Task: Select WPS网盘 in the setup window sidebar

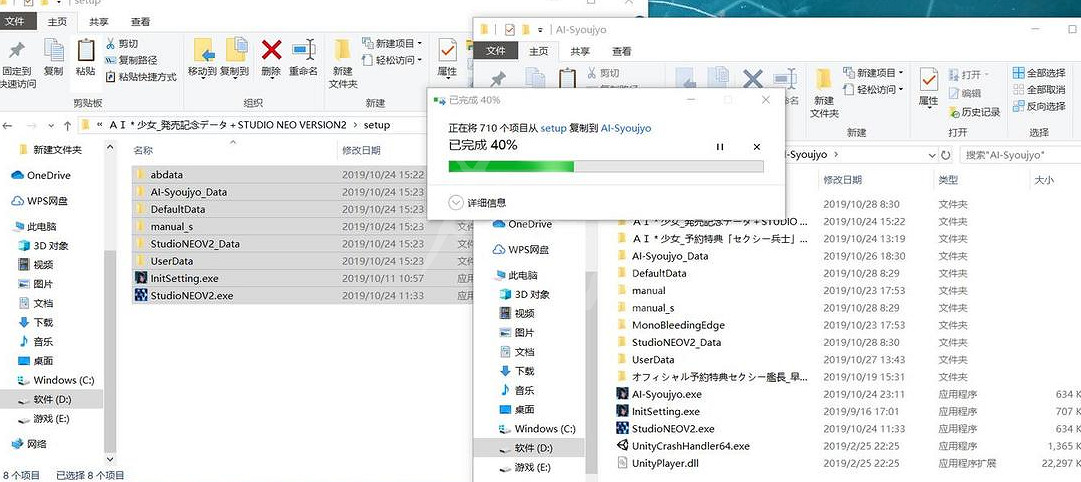Action: 39,201
